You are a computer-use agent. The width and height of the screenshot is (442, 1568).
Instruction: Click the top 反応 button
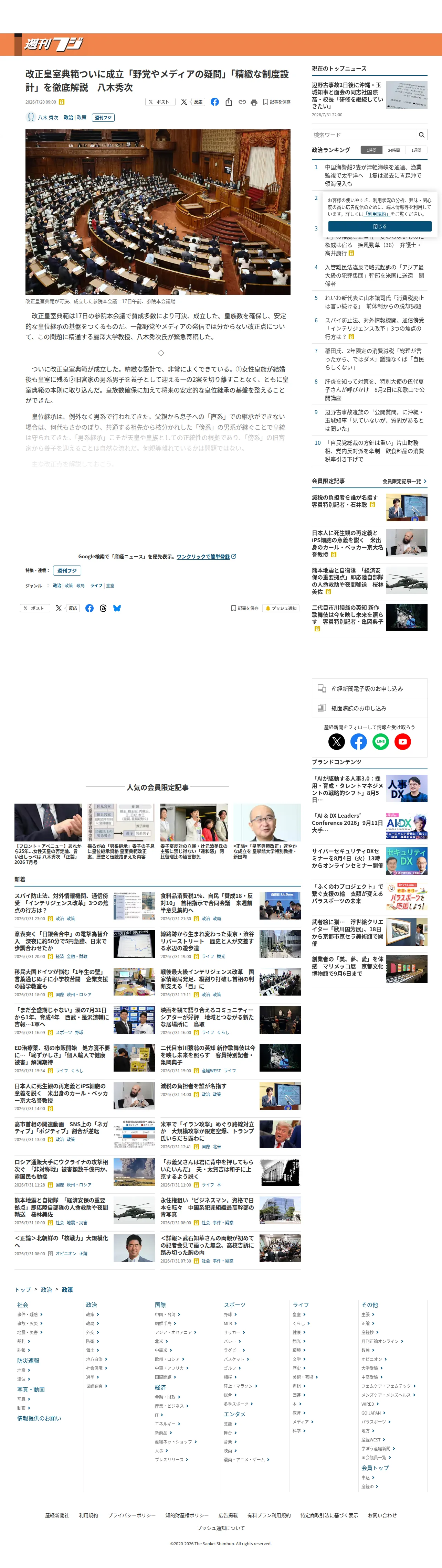click(198, 101)
